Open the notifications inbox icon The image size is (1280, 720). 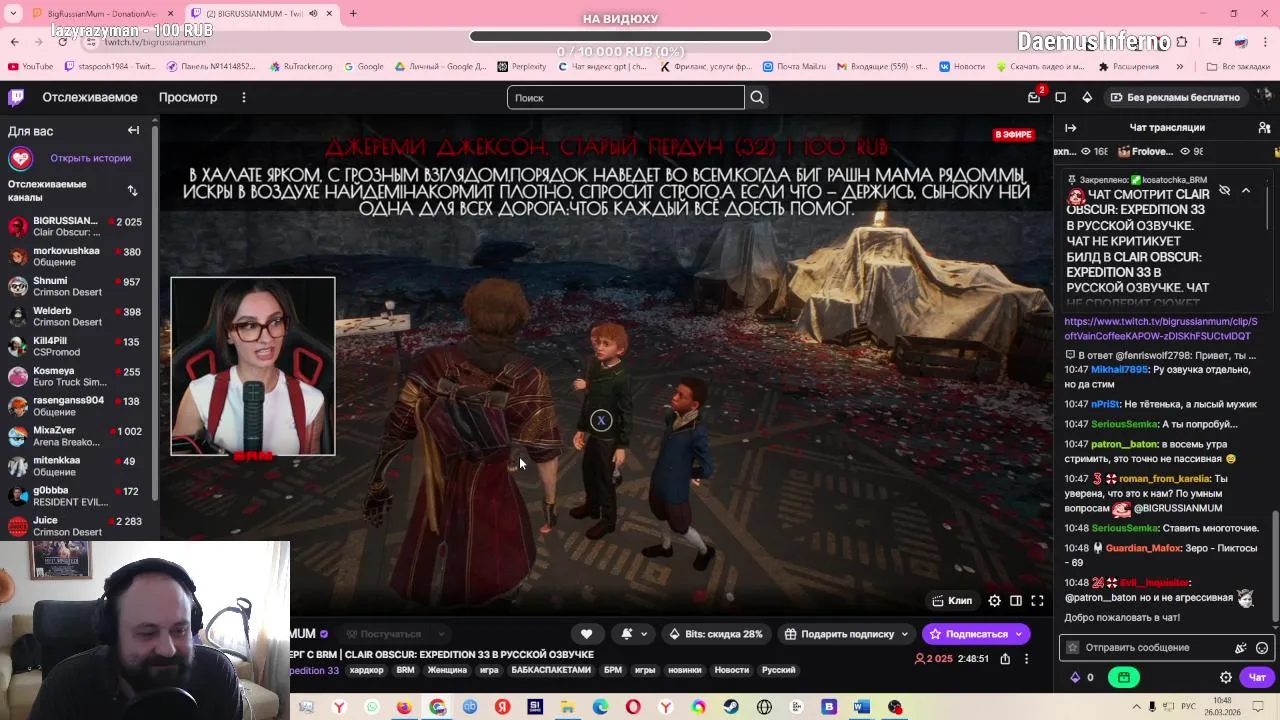(x=1034, y=97)
